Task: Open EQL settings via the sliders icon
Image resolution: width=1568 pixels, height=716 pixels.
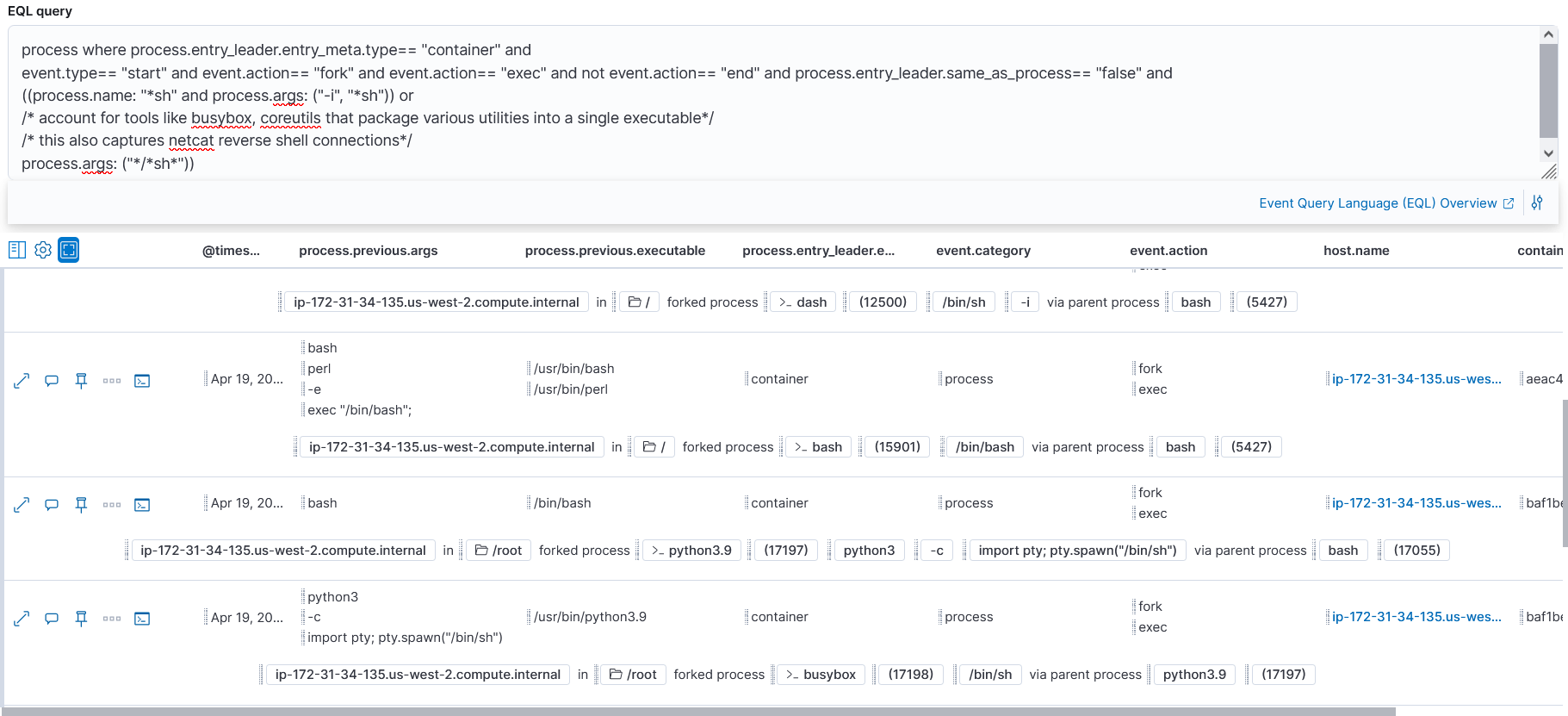Action: pyautogui.click(x=1537, y=202)
